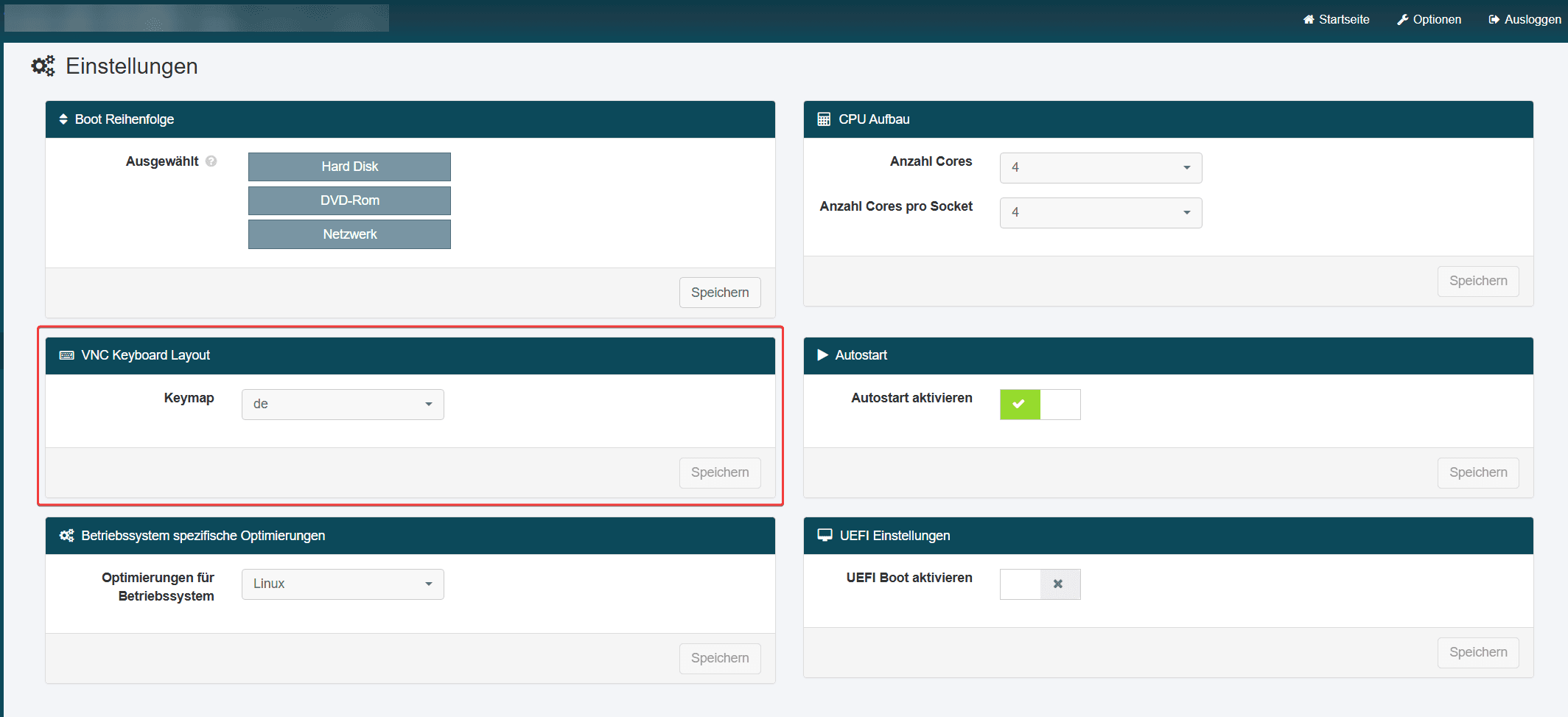Open Optionen in the top navigation
Image resolution: width=1568 pixels, height=717 pixels.
coord(1429,20)
